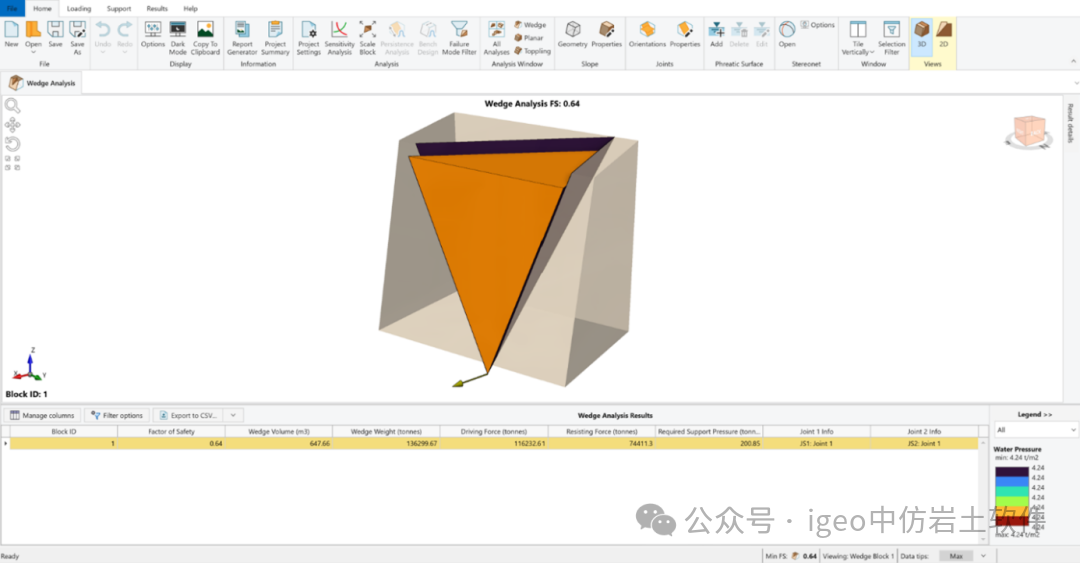
Task: Collapse the ribbon with the chevron
Action: (x=1073, y=61)
